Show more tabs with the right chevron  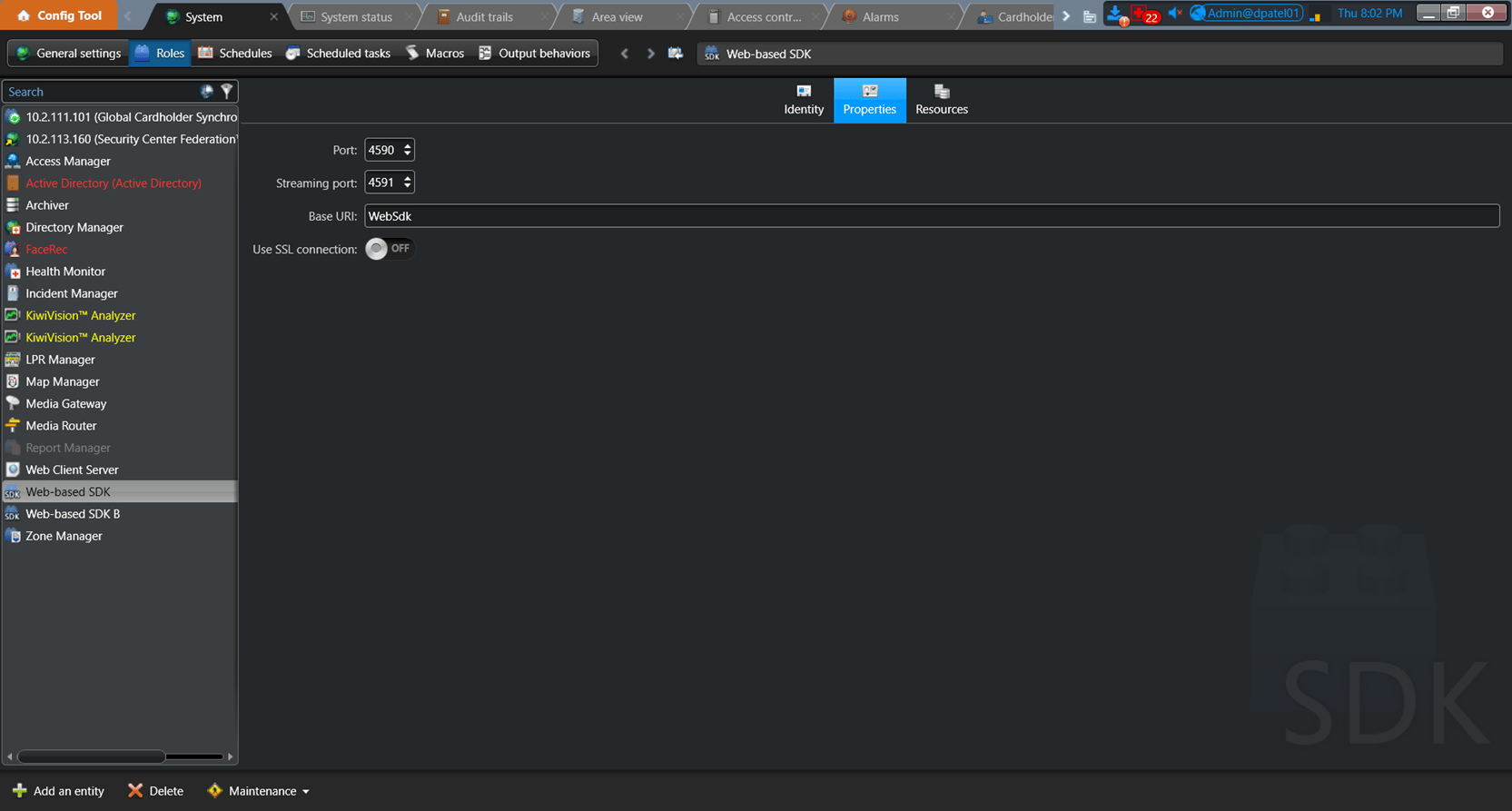(x=1066, y=15)
